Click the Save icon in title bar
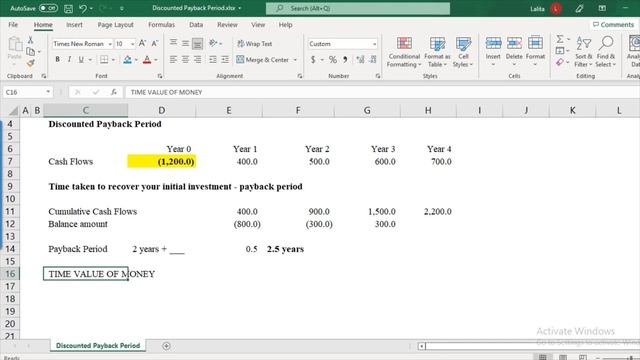The image size is (640, 360). pyautogui.click(x=68, y=8)
